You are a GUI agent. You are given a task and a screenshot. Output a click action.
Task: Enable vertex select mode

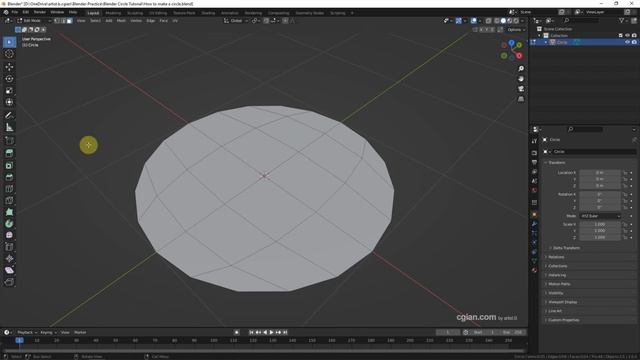[x=57, y=20]
